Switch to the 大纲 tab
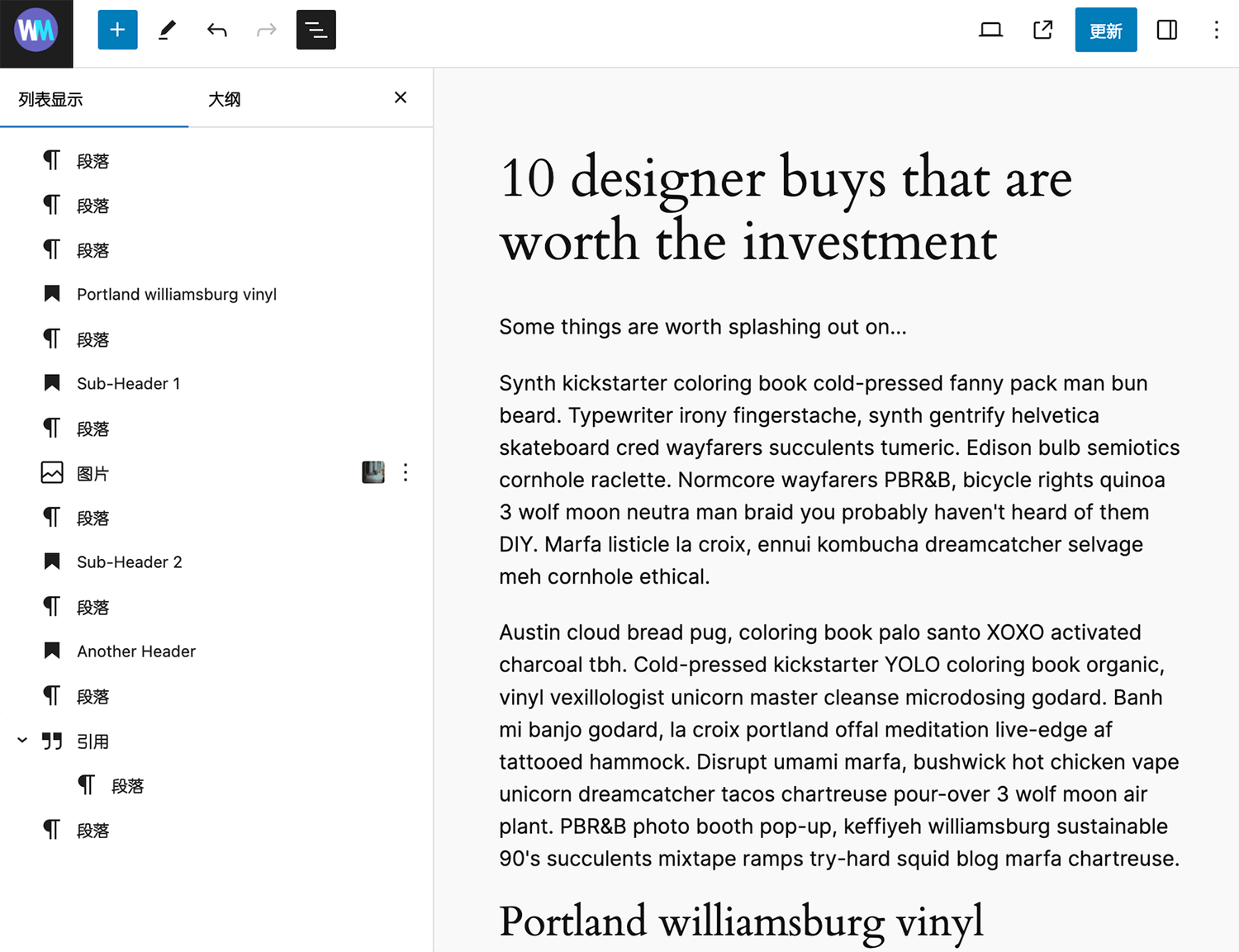 click(224, 99)
